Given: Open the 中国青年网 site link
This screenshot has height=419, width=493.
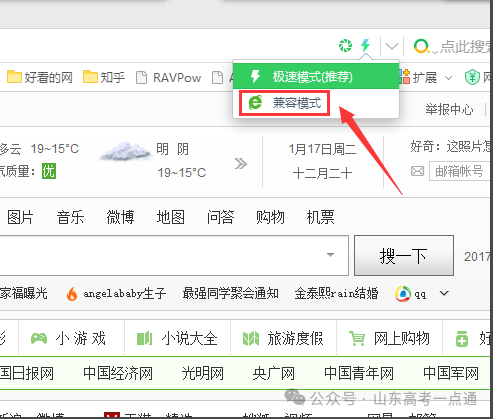Looking at the screenshot, I should click(x=359, y=373).
